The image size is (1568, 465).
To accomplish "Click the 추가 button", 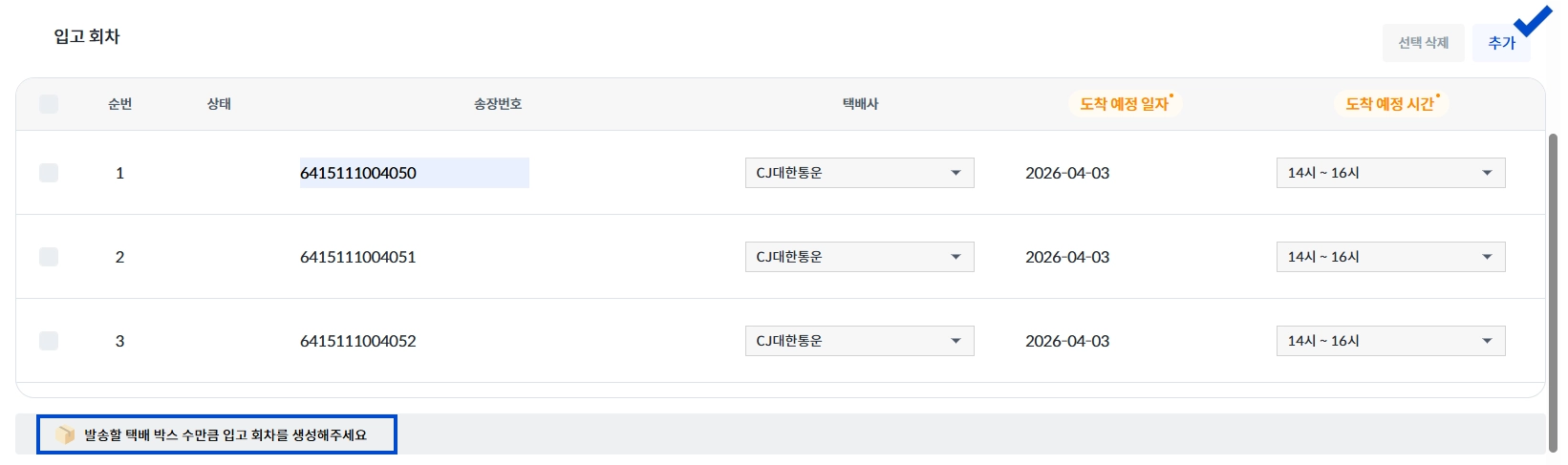I will pyautogui.click(x=1500, y=43).
